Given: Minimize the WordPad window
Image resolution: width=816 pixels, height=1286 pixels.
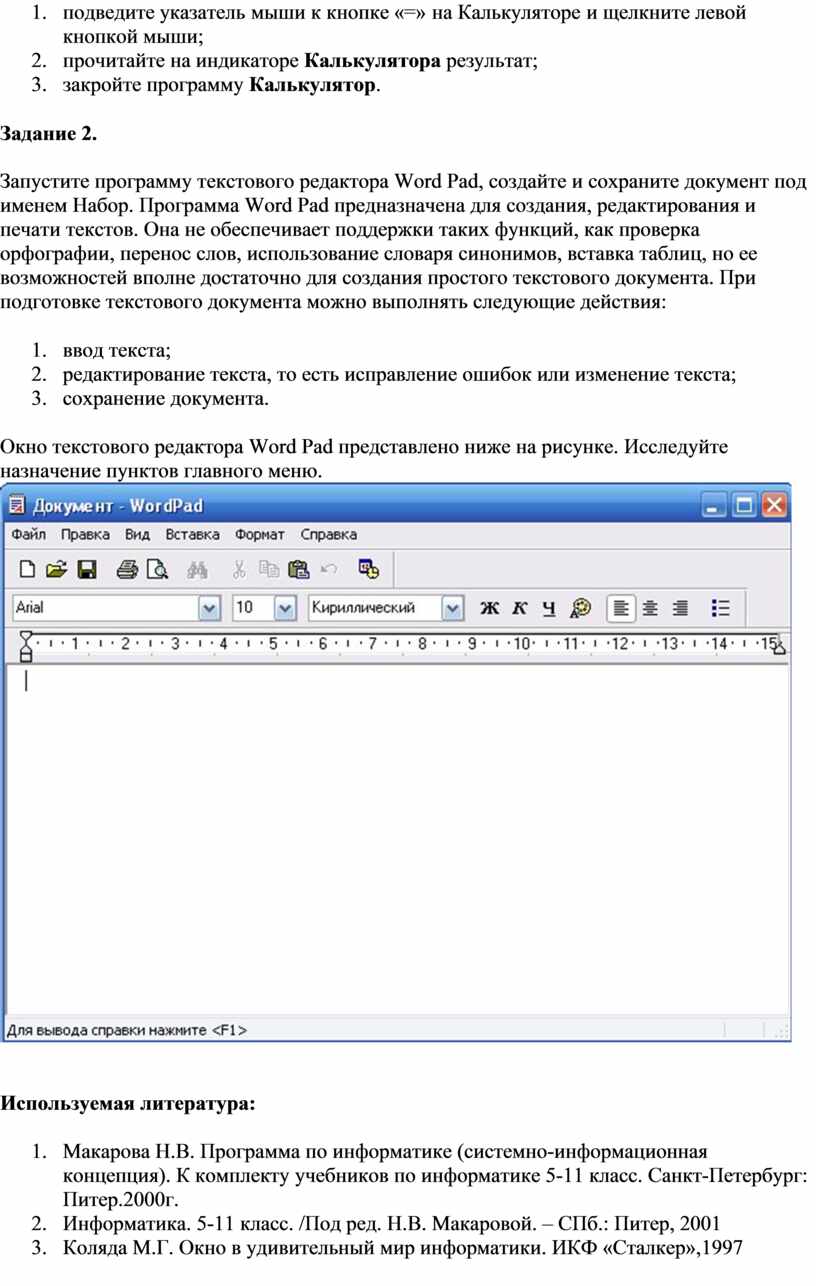Looking at the screenshot, I should (x=714, y=506).
